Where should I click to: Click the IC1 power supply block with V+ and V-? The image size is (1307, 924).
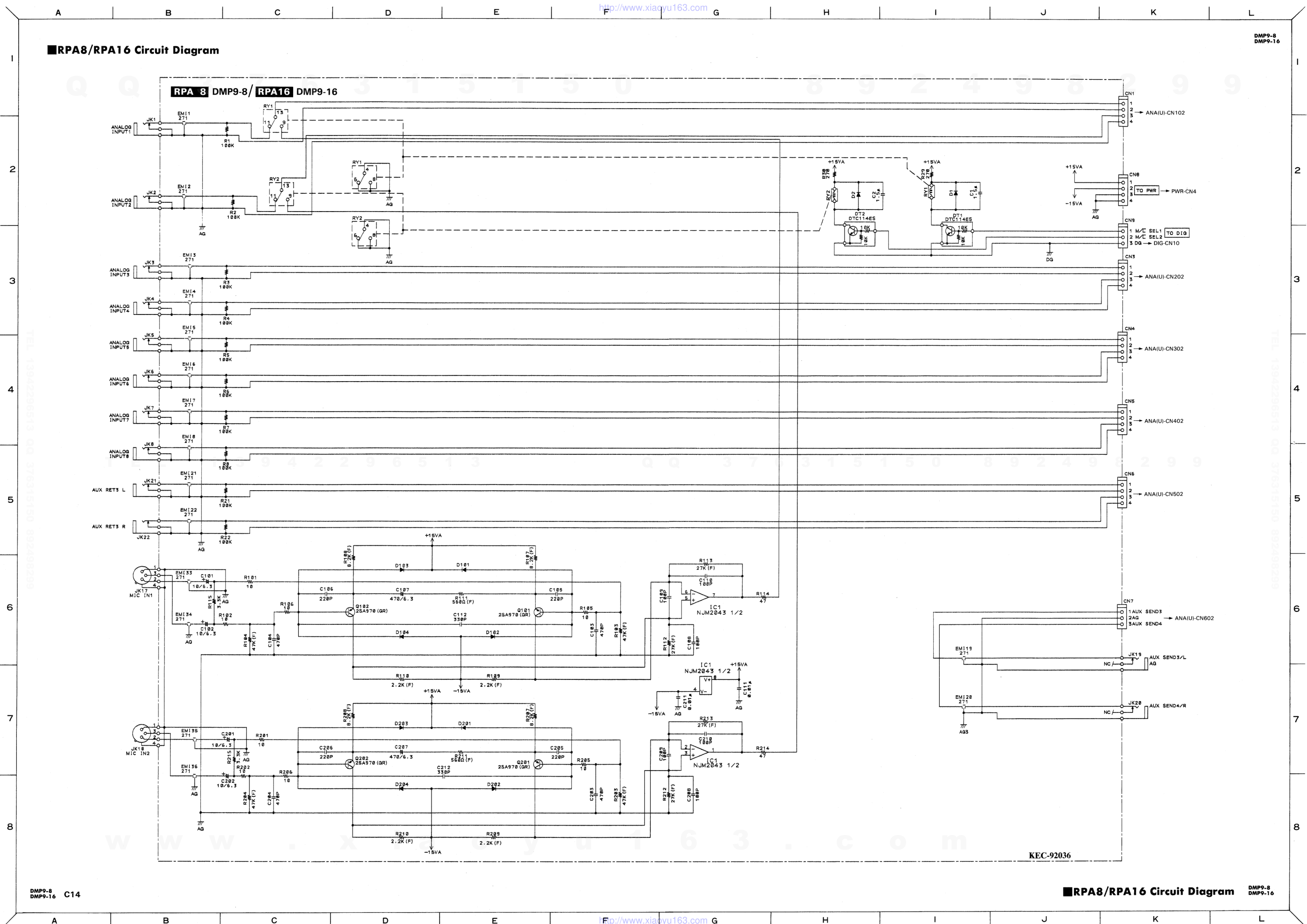tap(706, 684)
